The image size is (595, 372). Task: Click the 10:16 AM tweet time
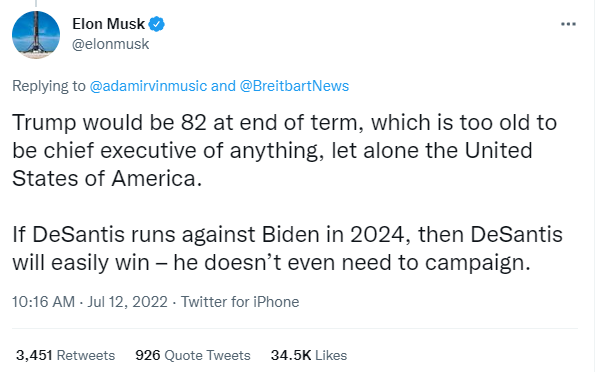pos(43,302)
